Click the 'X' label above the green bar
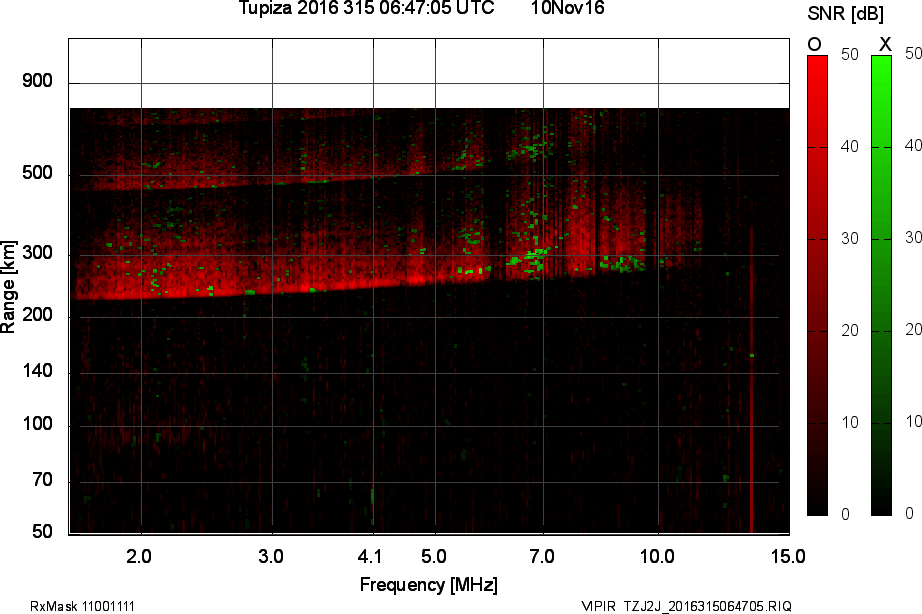This screenshot has height=614, width=922. pyautogui.click(x=885, y=44)
